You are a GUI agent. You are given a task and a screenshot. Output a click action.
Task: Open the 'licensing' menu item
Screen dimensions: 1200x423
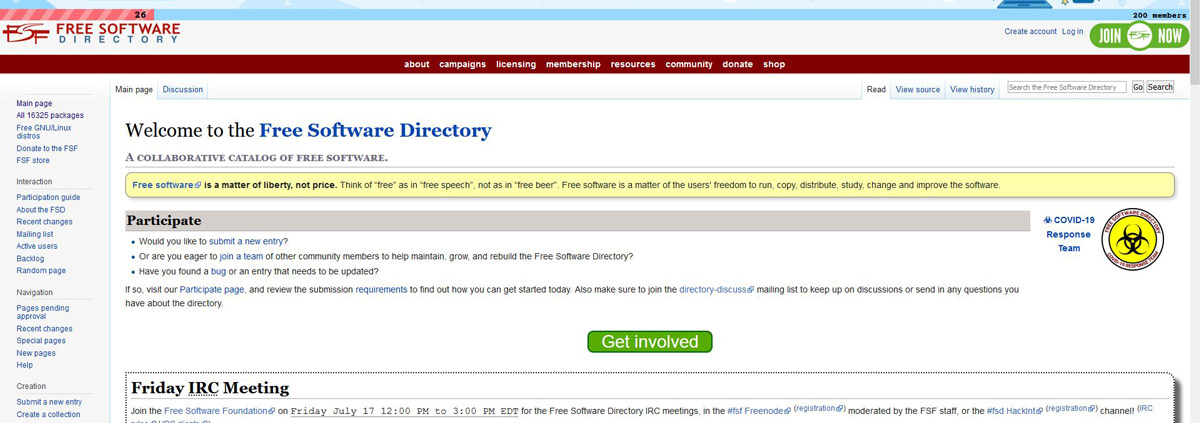click(516, 64)
